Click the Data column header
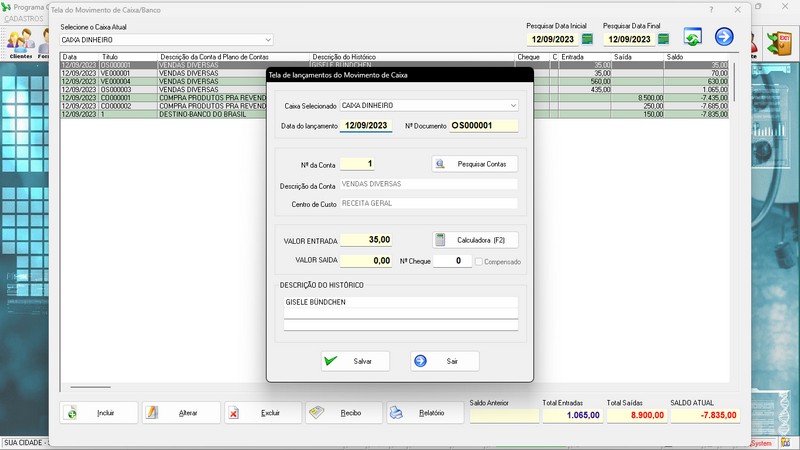This screenshot has width=800, height=450. [80, 57]
